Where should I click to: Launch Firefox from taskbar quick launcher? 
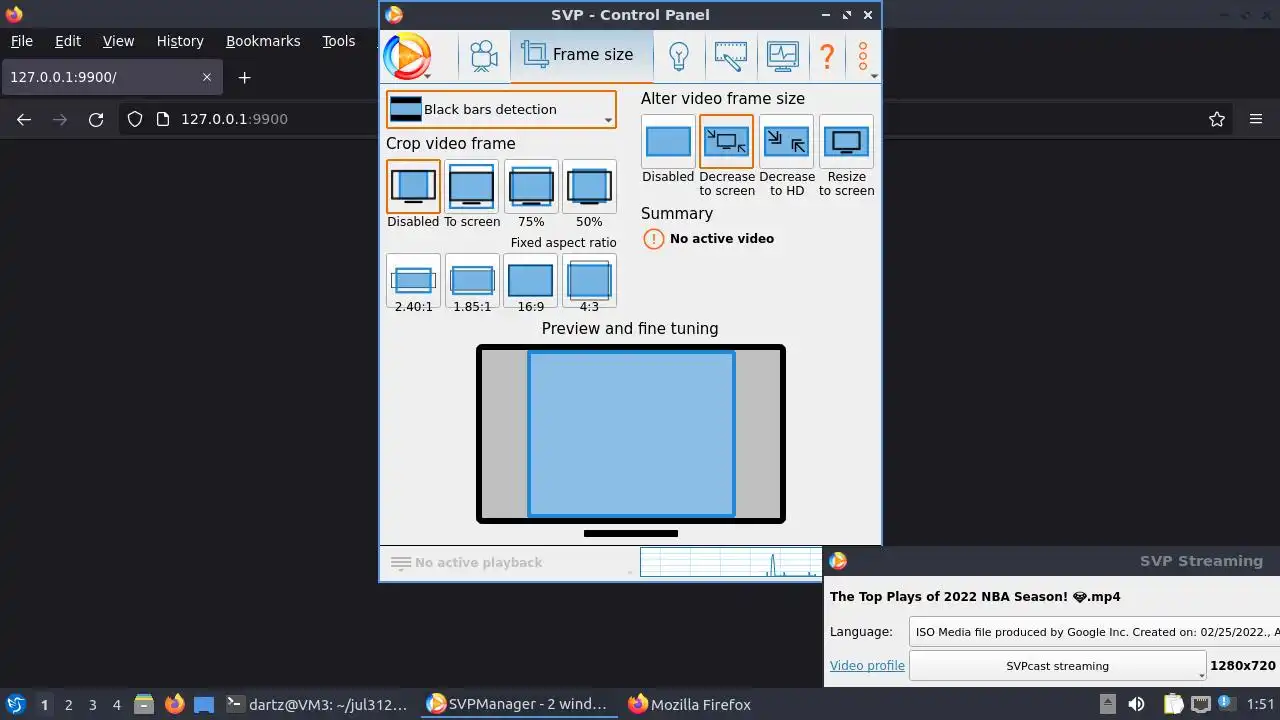174,704
